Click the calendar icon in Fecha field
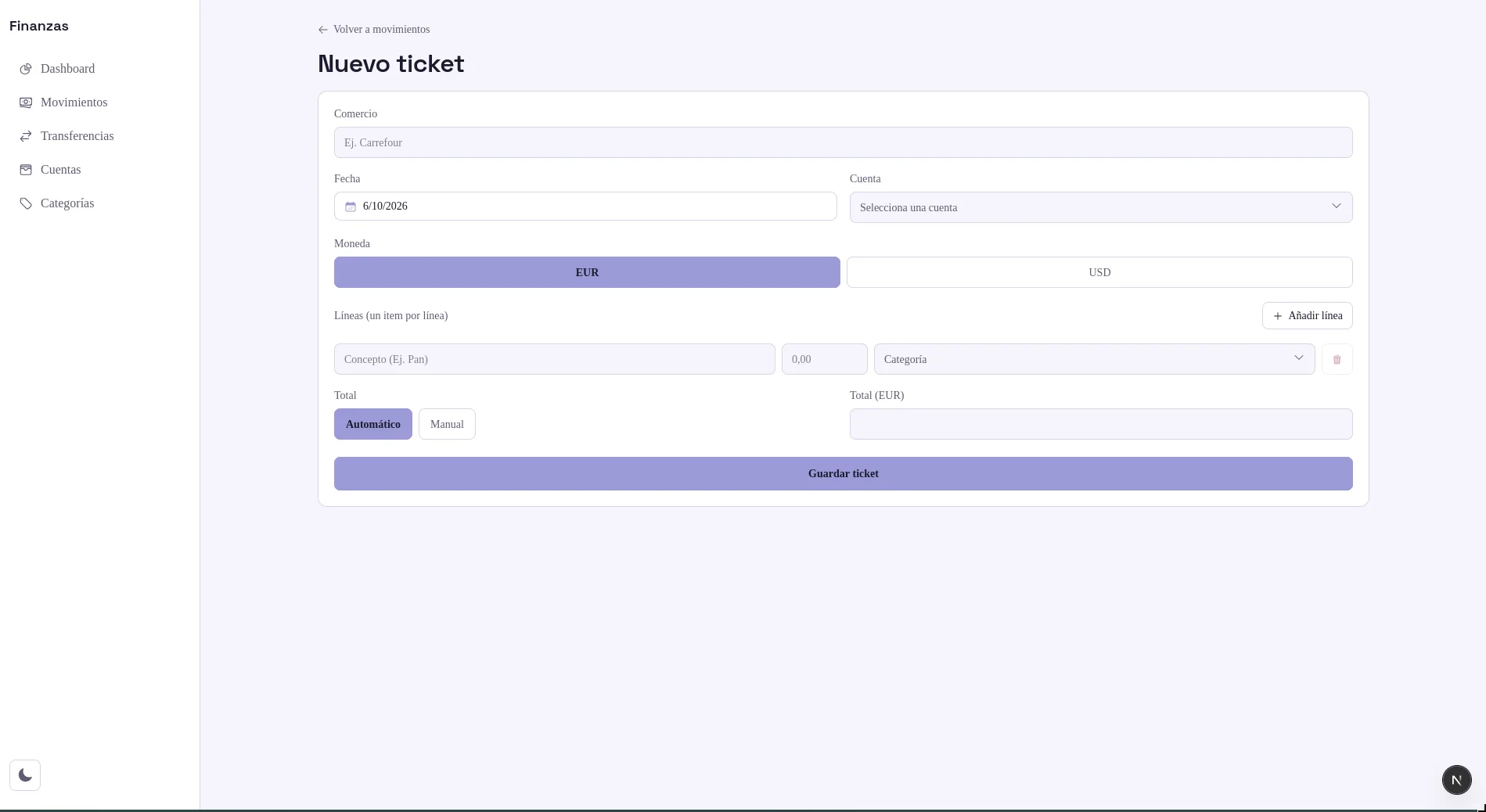This screenshot has width=1486, height=812. 351,207
